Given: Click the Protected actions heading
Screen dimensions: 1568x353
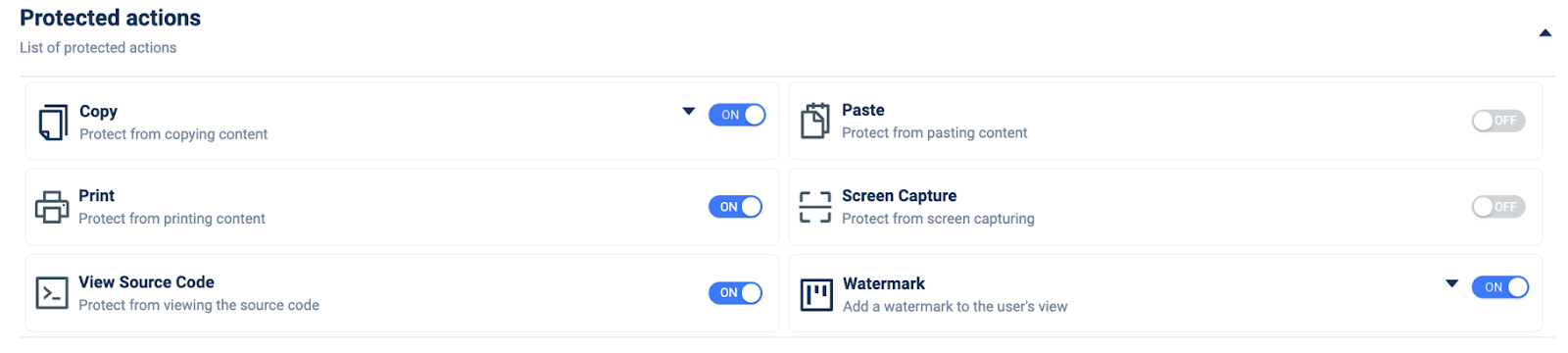Looking at the screenshot, I should tap(110, 18).
